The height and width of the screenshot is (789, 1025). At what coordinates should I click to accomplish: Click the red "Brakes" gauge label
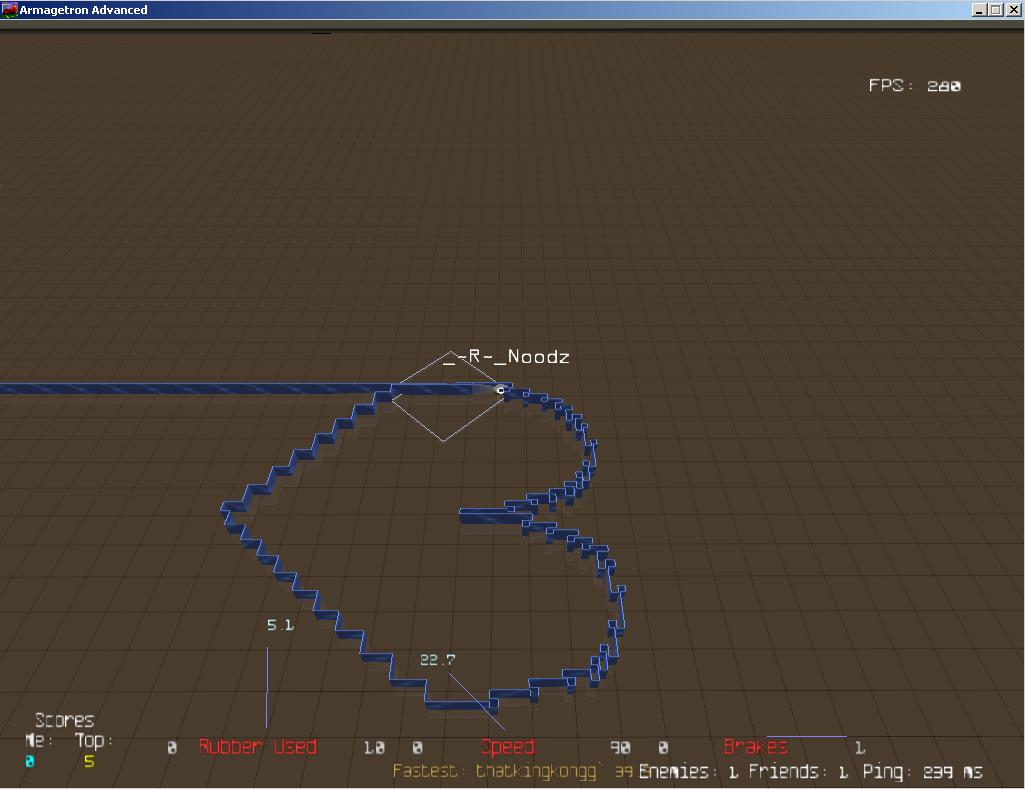[755, 747]
